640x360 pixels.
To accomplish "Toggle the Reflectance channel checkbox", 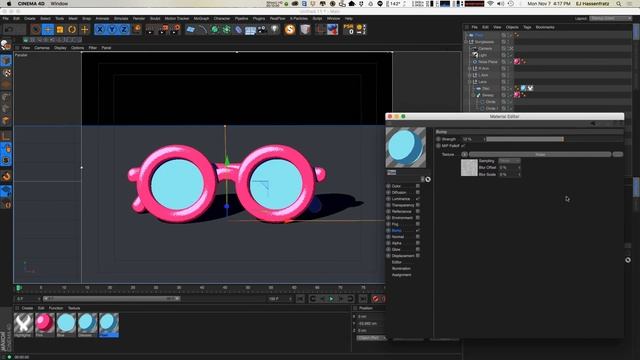I will pos(418,211).
